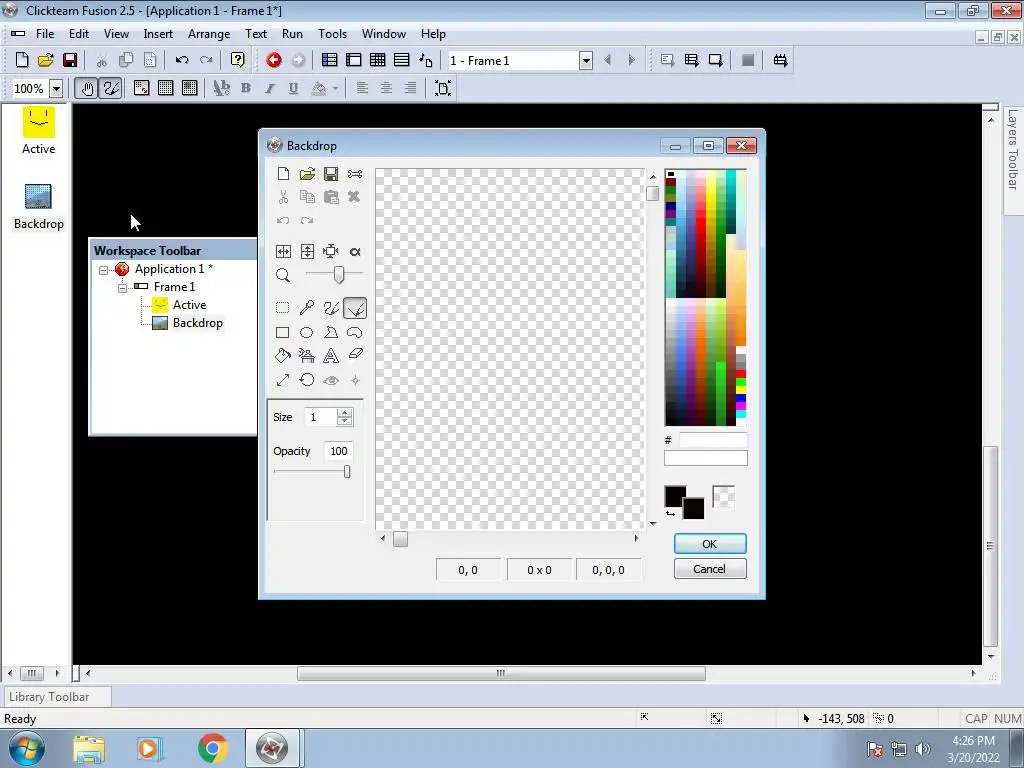Screen dimensions: 1024x768
Task: Click the Save icon in main toolbar
Action: point(70,61)
